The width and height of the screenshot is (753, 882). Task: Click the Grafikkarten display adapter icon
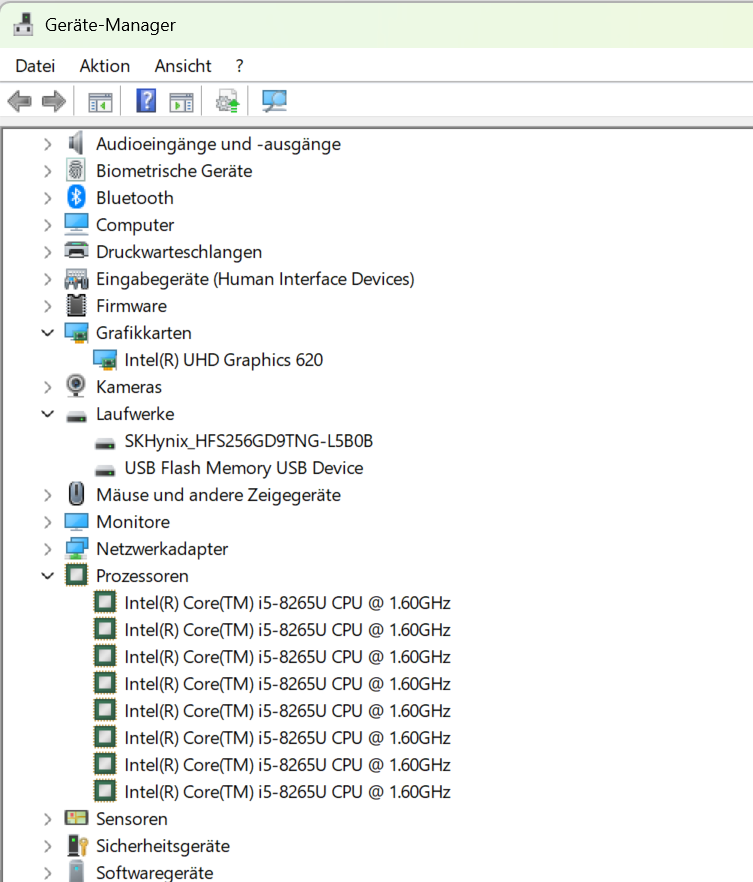[x=76, y=333]
